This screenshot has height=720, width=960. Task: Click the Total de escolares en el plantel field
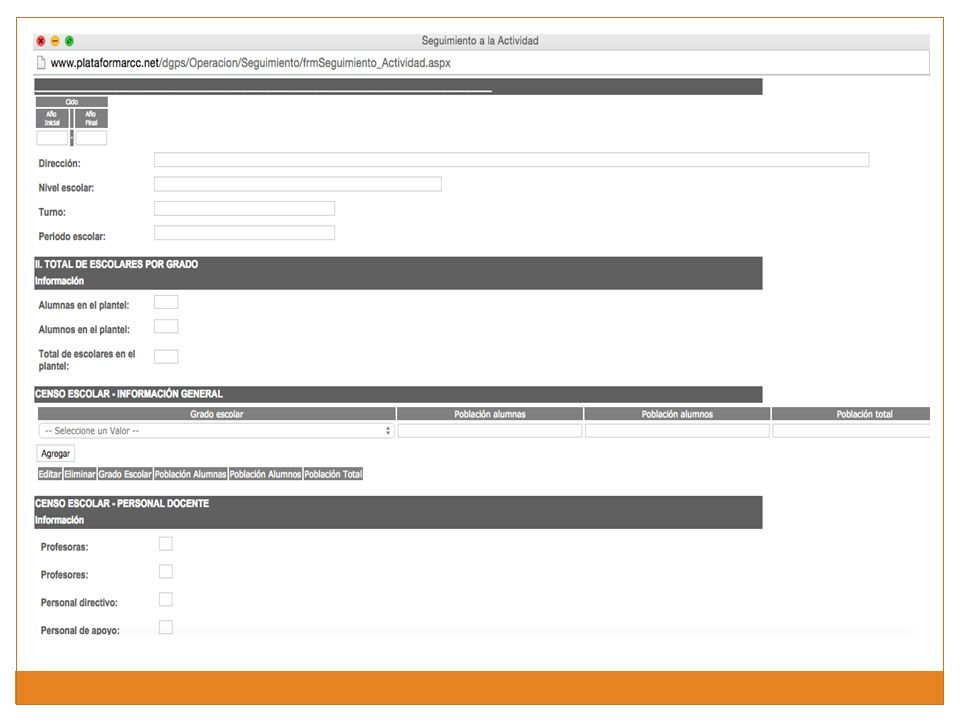[x=166, y=357]
